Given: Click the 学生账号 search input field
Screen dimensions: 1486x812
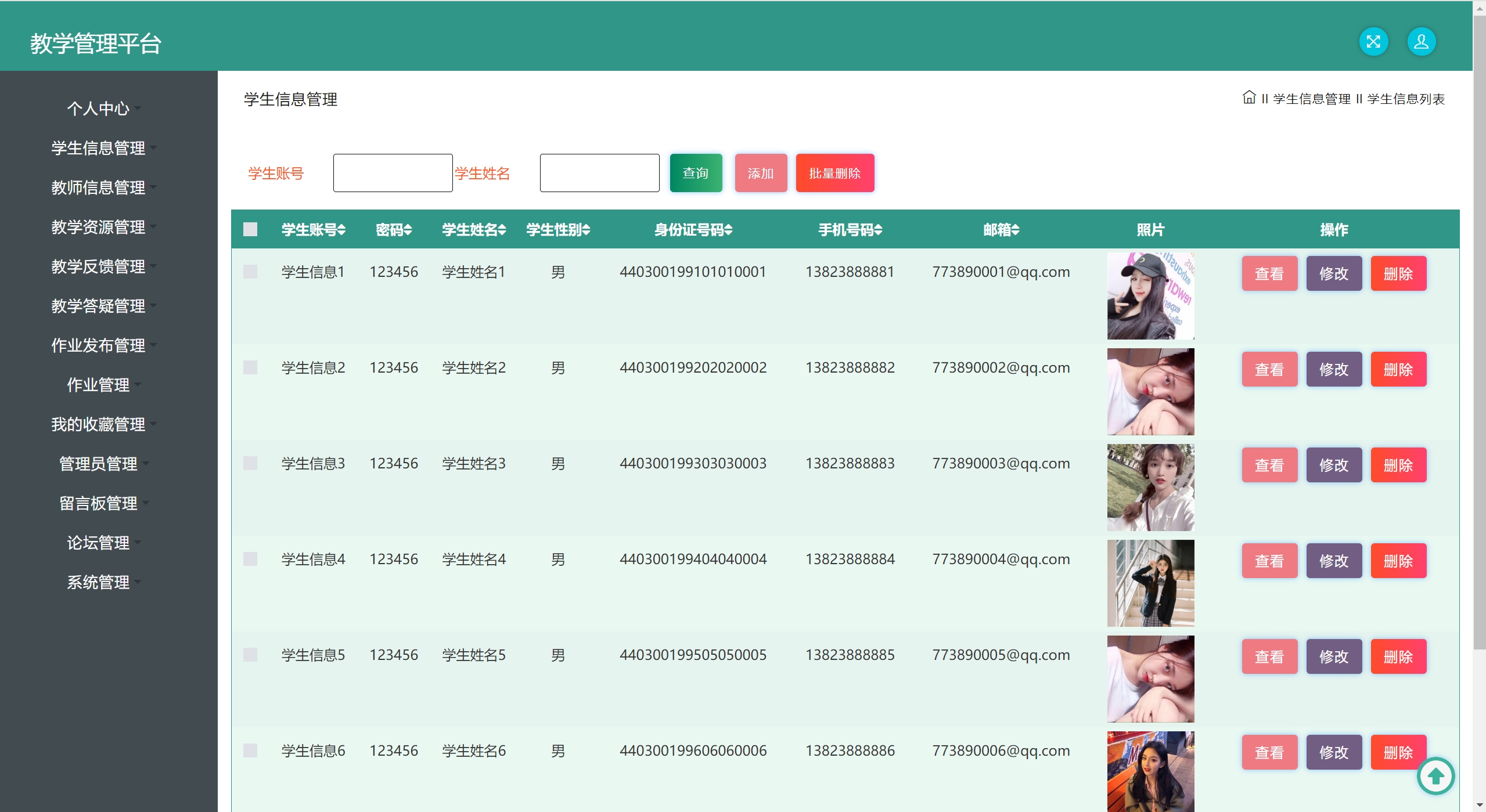Looking at the screenshot, I should click(x=393, y=173).
